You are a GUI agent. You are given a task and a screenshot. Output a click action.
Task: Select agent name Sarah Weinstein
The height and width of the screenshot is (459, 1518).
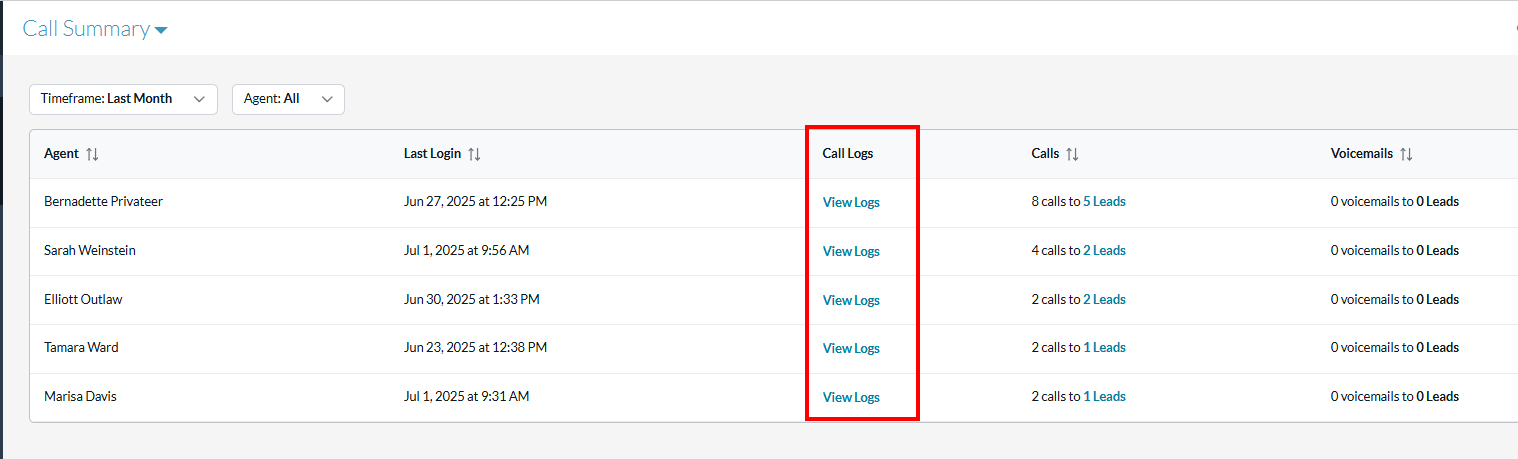(x=90, y=250)
